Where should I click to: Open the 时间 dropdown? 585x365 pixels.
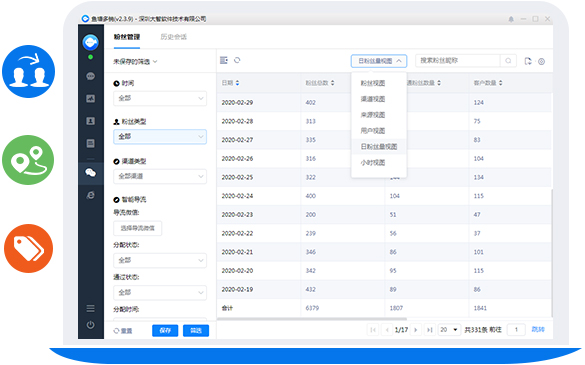coord(160,98)
